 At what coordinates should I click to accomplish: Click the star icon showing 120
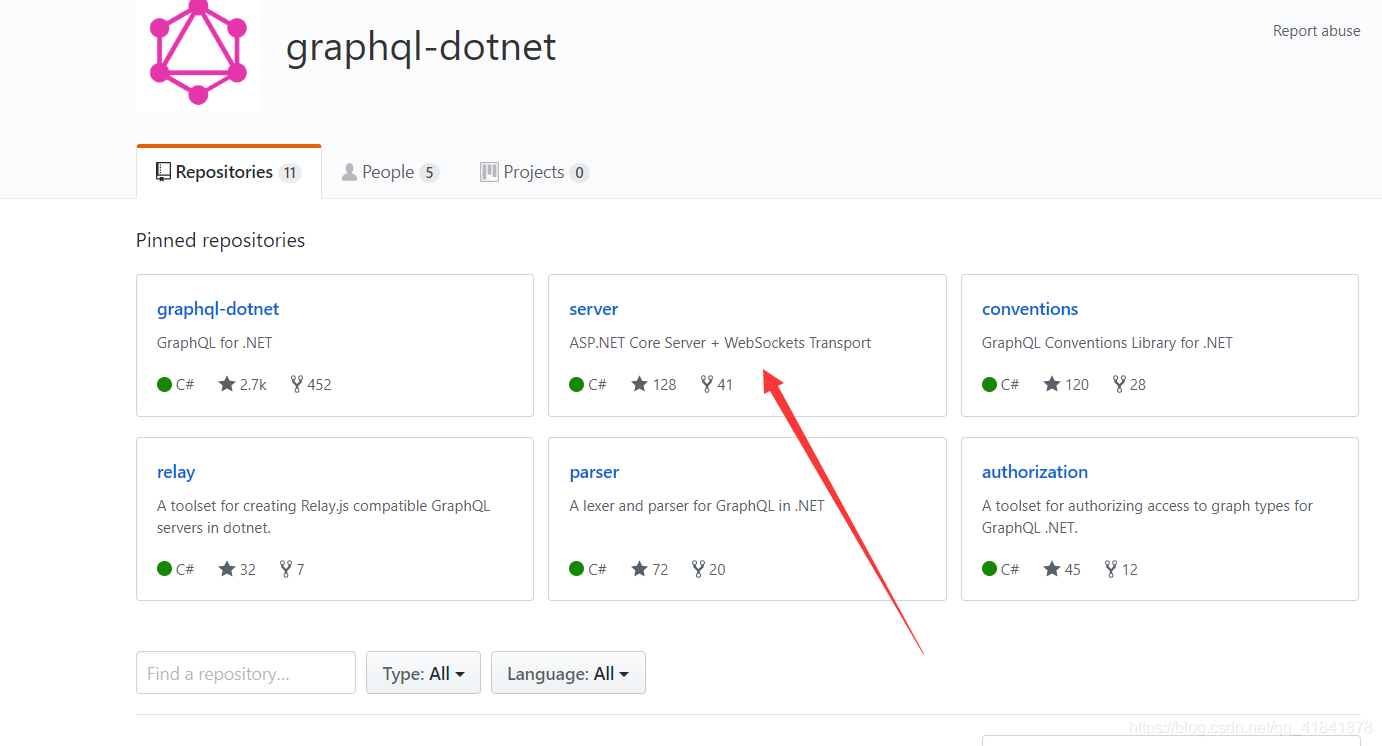click(x=1052, y=384)
